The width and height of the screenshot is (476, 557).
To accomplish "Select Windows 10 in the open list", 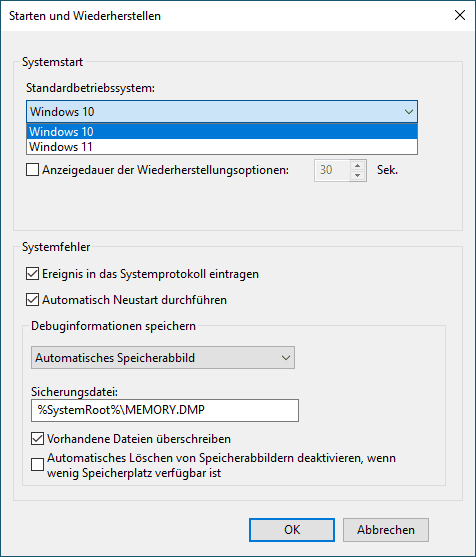I will coord(222,131).
